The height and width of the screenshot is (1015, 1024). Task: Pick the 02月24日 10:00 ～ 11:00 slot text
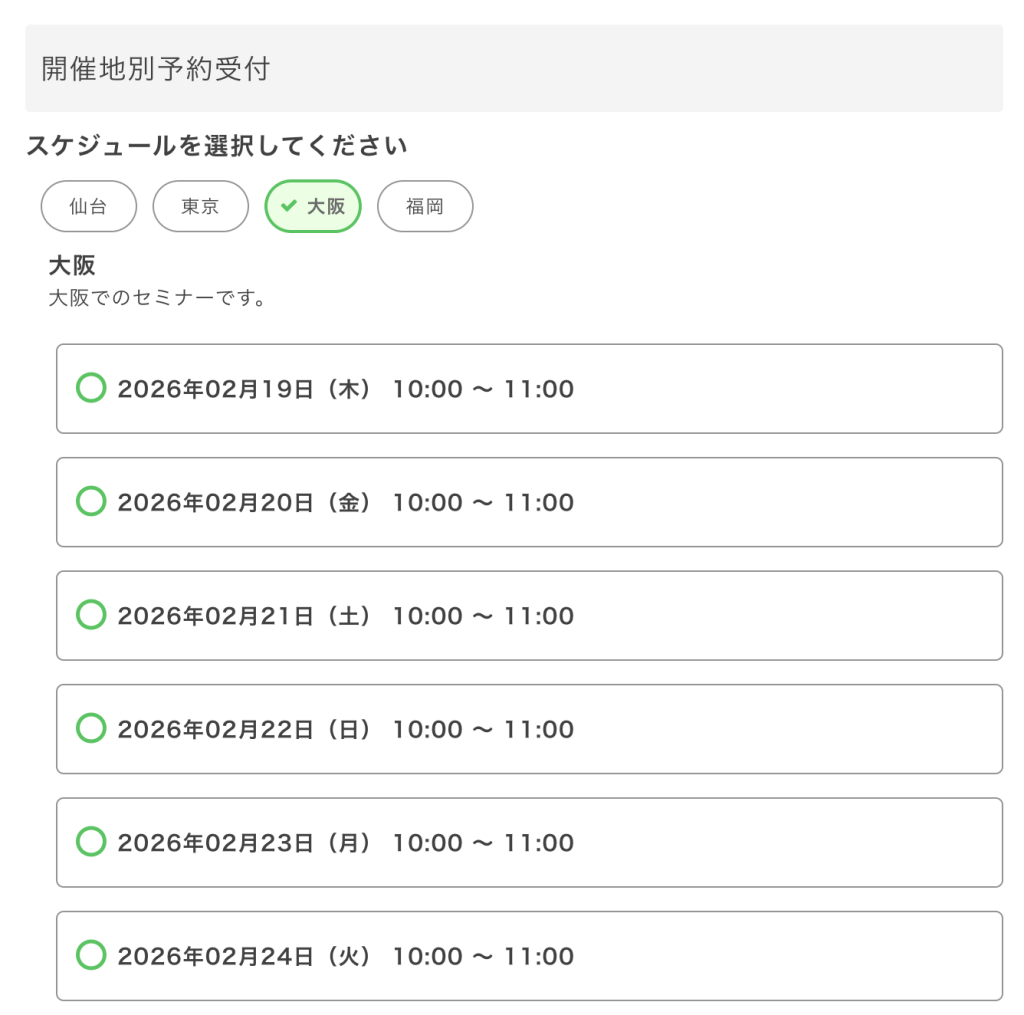[x=345, y=956]
